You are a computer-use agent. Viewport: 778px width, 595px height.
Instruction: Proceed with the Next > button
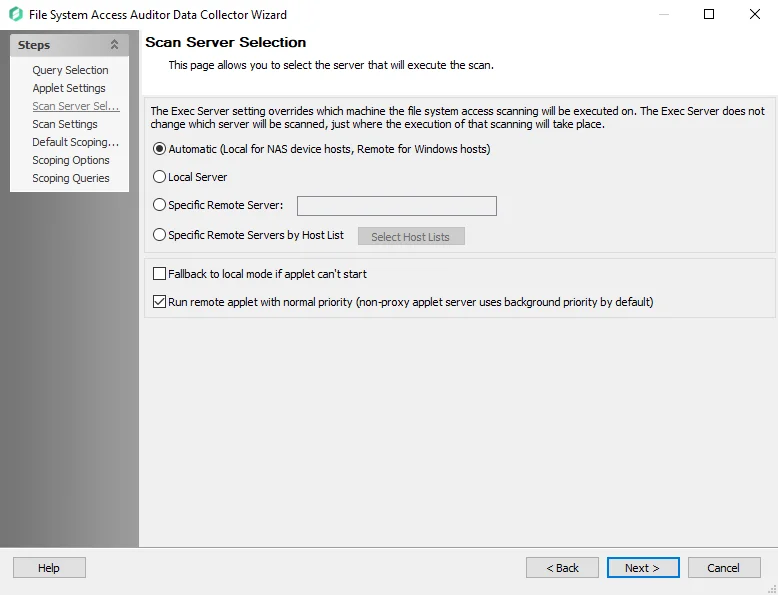tap(643, 568)
